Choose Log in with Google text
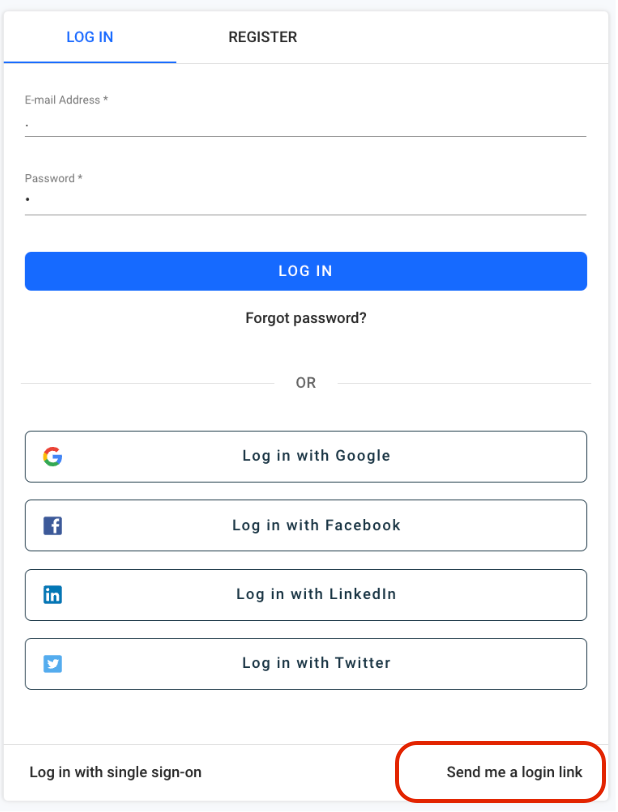Viewport: 618px width, 812px height. (x=316, y=456)
